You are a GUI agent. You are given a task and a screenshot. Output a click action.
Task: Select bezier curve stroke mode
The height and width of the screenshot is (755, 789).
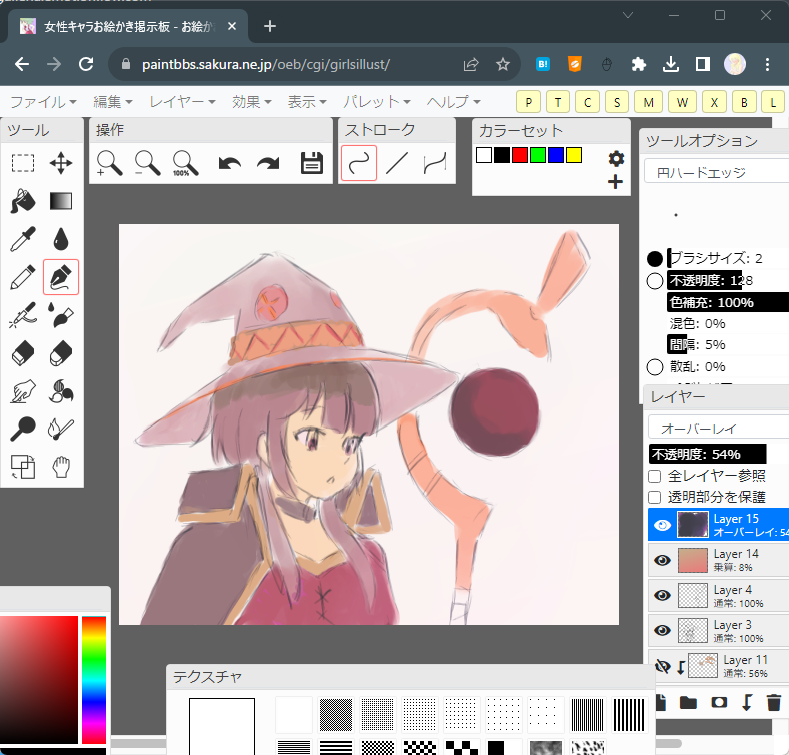(435, 163)
